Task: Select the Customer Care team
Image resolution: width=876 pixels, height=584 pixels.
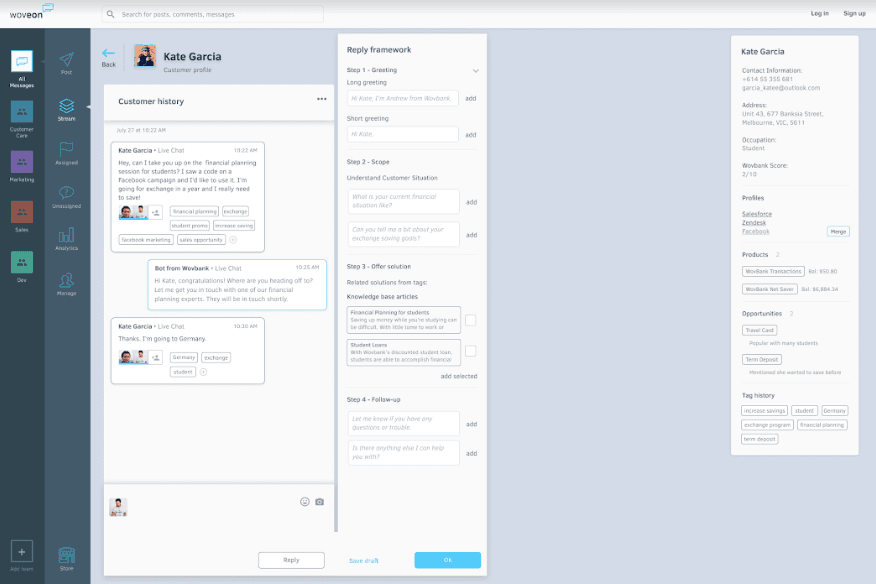Action: (x=22, y=112)
